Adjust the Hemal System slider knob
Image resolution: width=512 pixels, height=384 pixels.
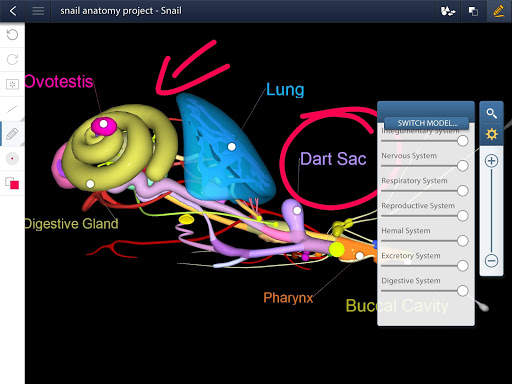coord(463,241)
